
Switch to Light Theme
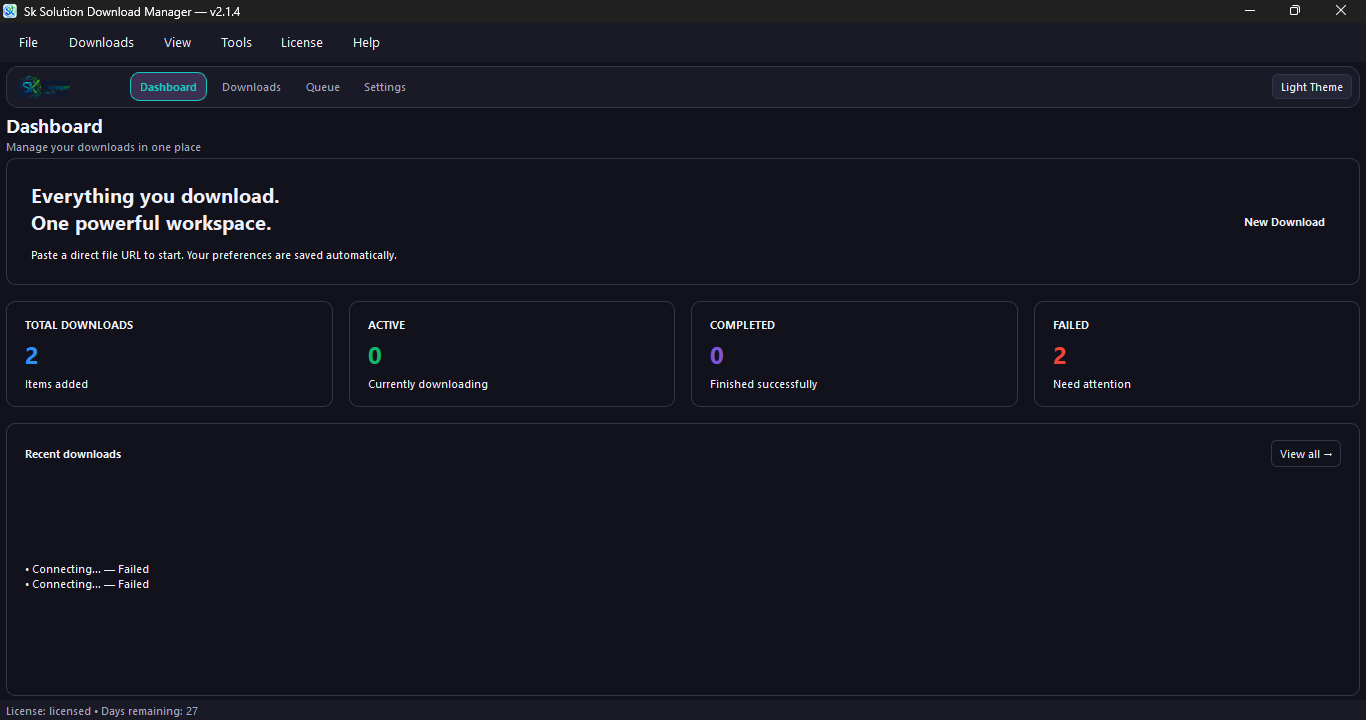pos(1312,87)
